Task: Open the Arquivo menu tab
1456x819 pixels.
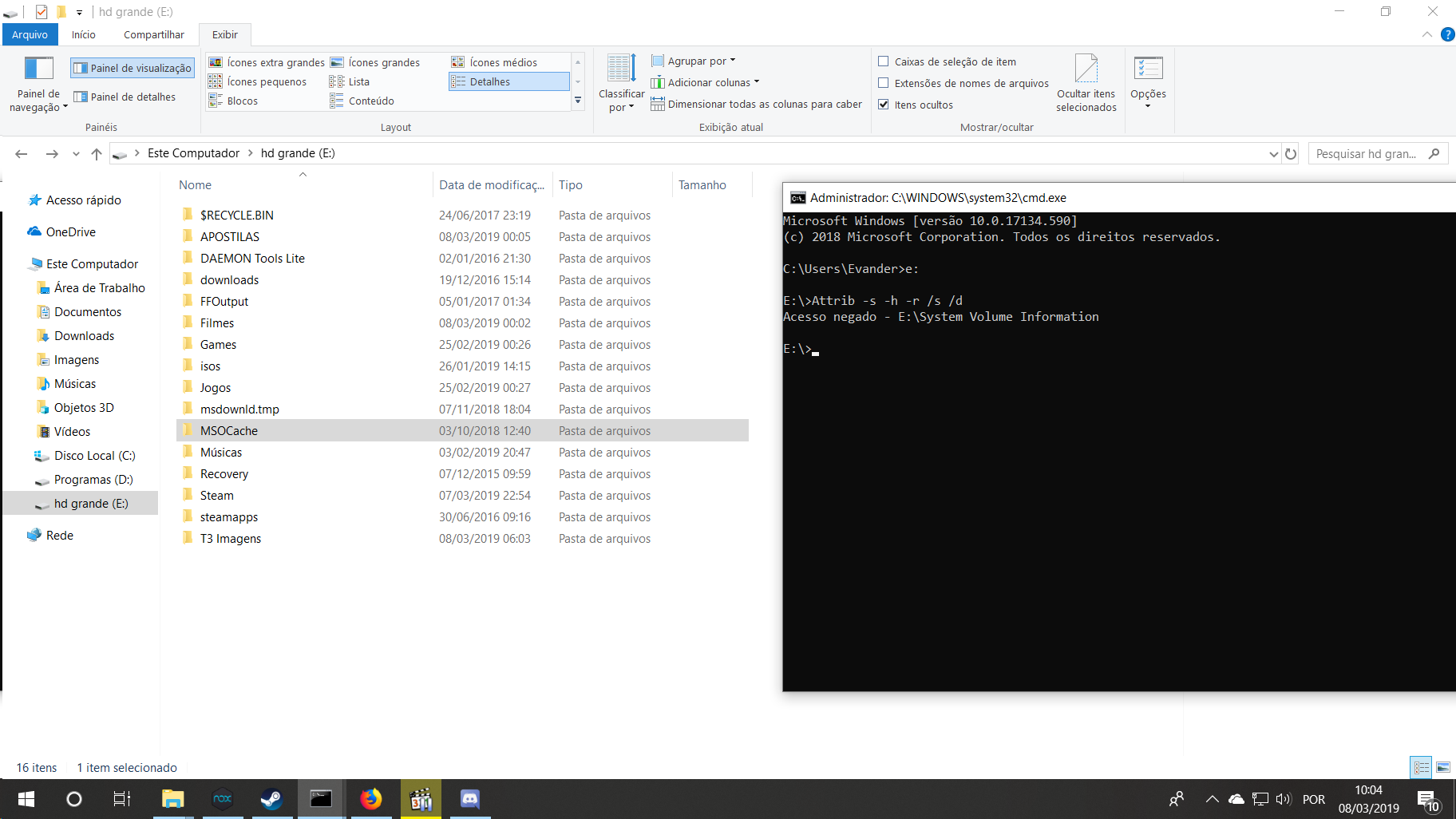Action: pos(30,34)
